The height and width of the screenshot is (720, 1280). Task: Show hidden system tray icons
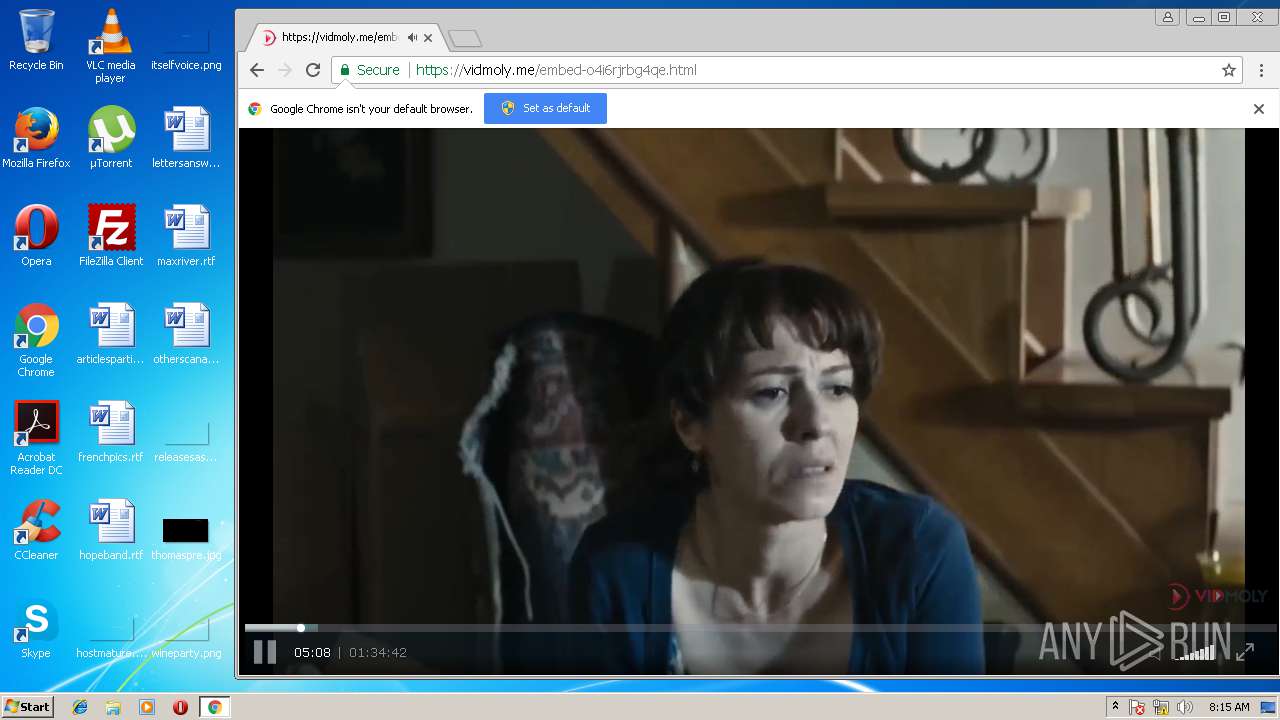(1115, 707)
